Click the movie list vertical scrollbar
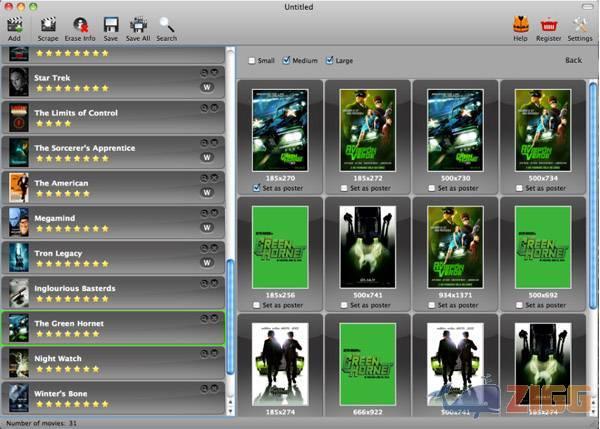600x429 pixels. [231, 315]
